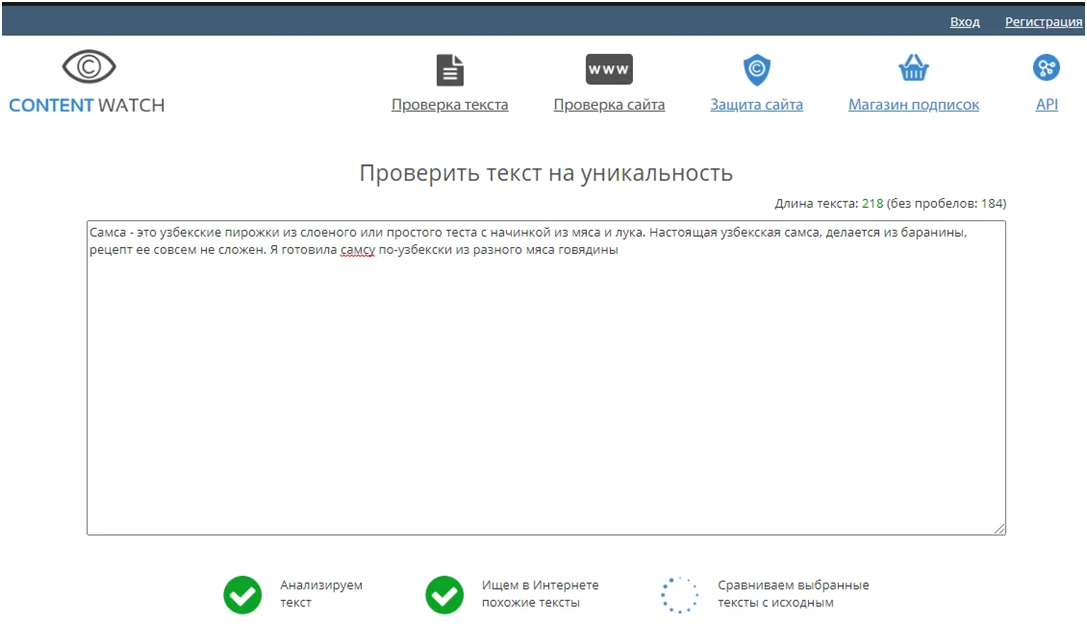
Task: Click the blue shield icon for Защита сайта
Action: 756,68
